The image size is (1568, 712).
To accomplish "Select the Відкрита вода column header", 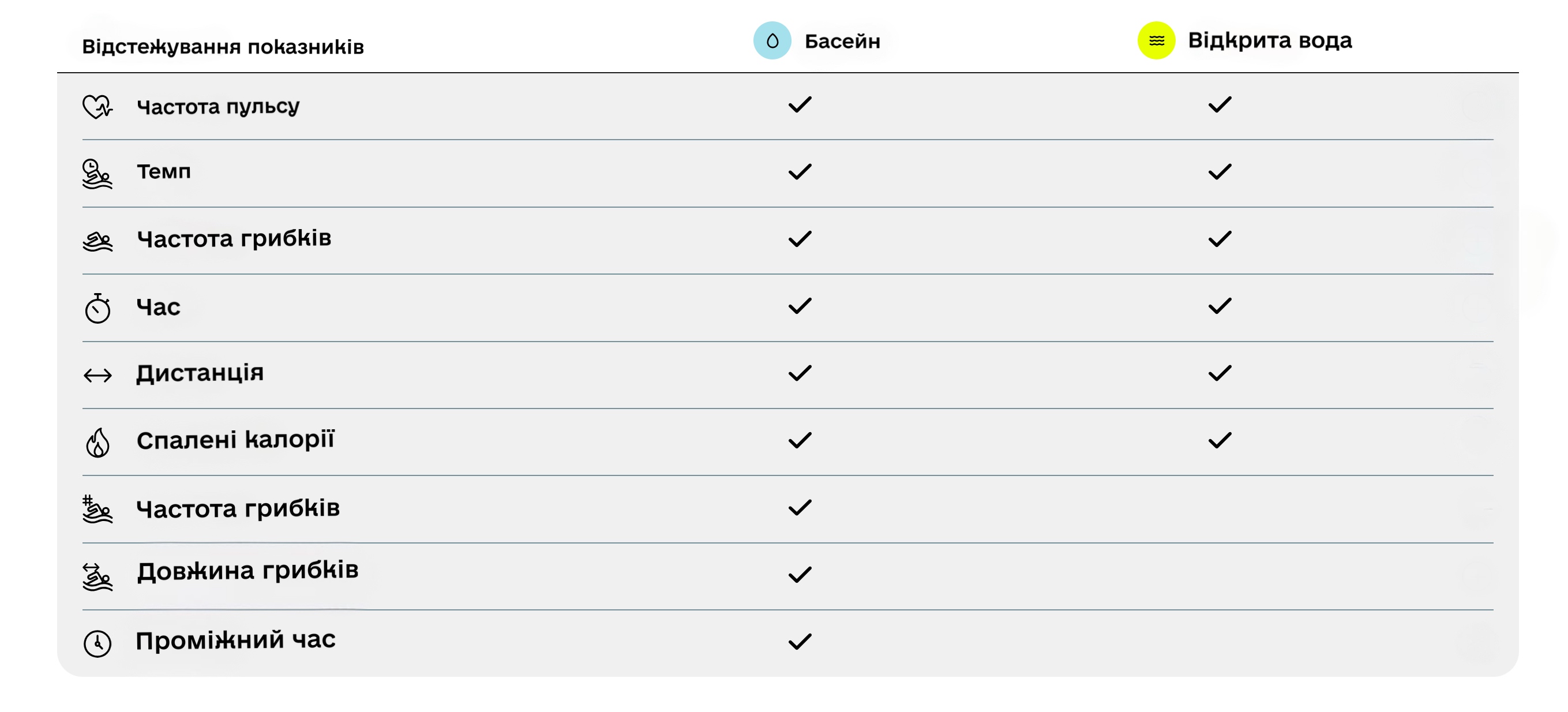I will point(1270,40).
